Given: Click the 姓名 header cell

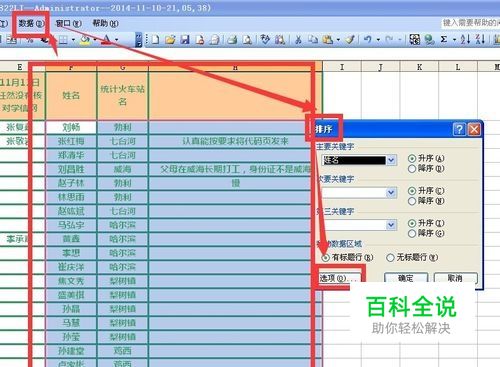Looking at the screenshot, I should click(71, 96).
